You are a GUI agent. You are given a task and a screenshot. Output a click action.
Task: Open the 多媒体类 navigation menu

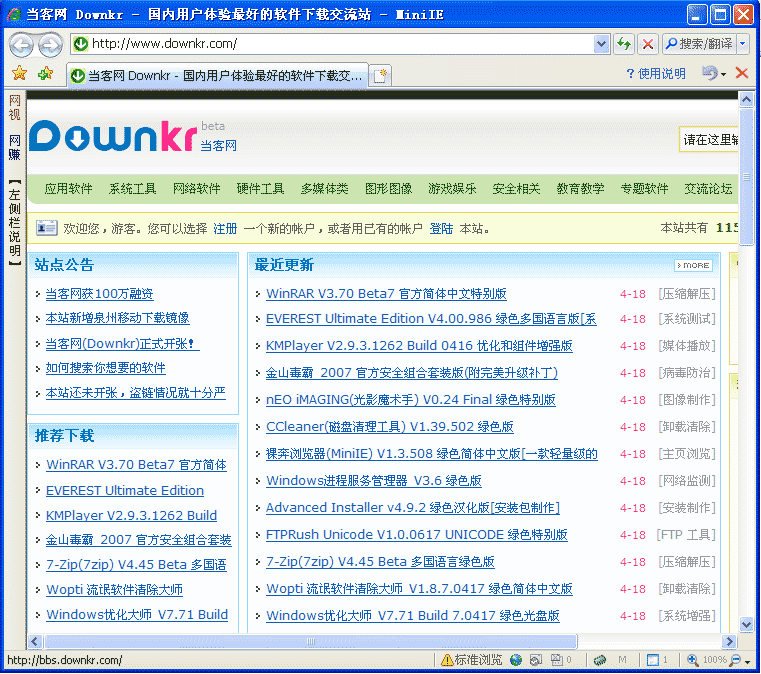pyautogui.click(x=324, y=188)
